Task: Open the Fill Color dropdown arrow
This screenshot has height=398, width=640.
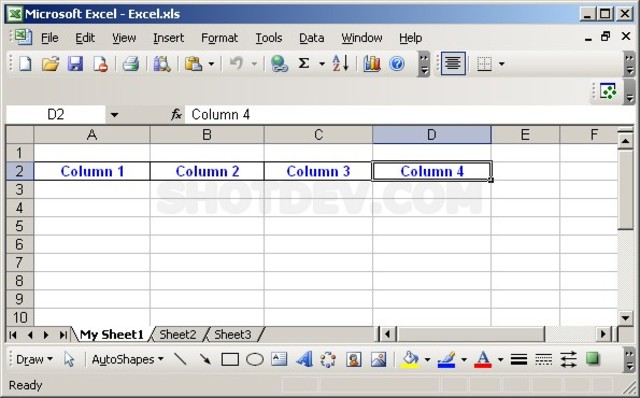Action: point(427,360)
